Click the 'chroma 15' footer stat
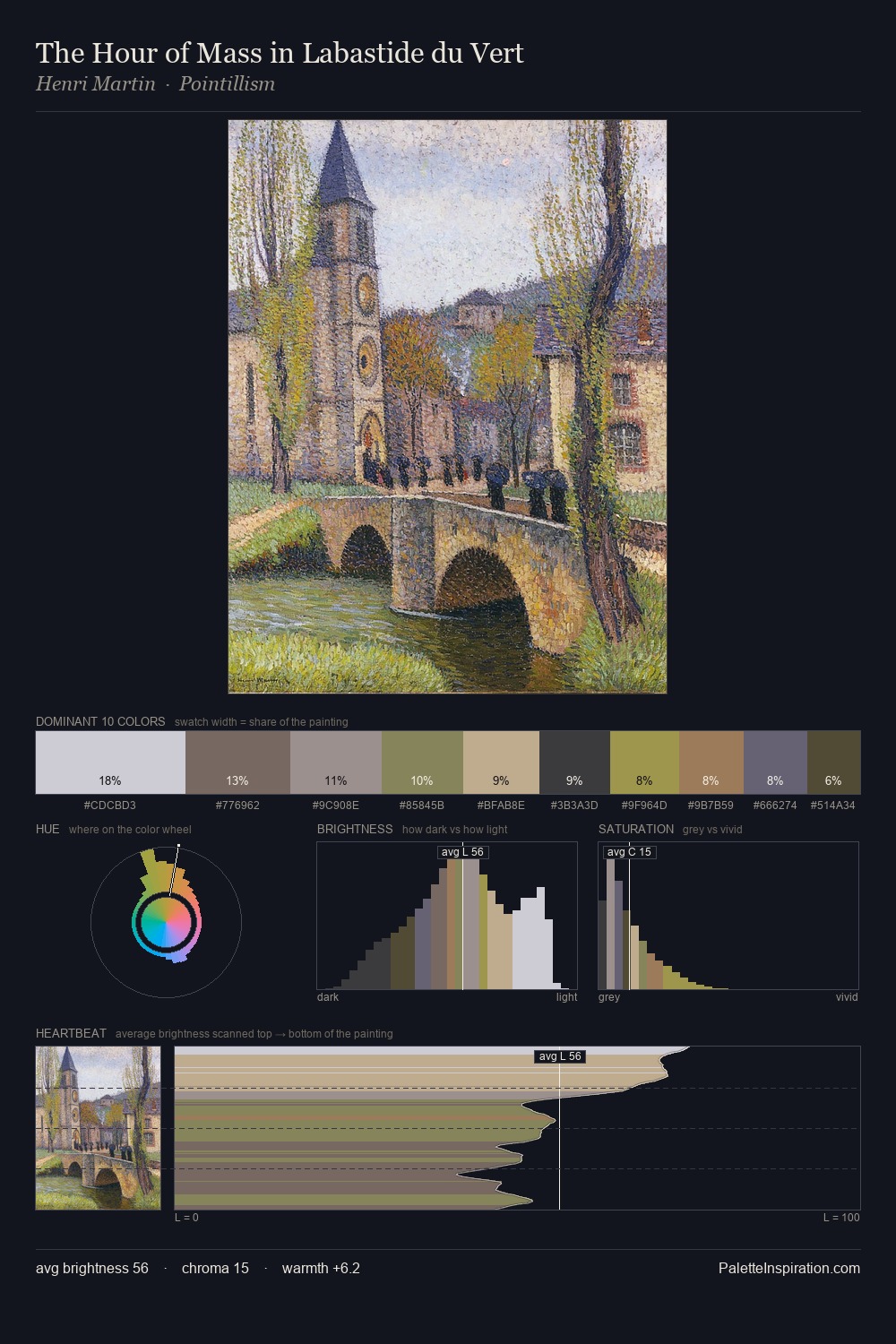The image size is (896, 1344). [x=215, y=1268]
